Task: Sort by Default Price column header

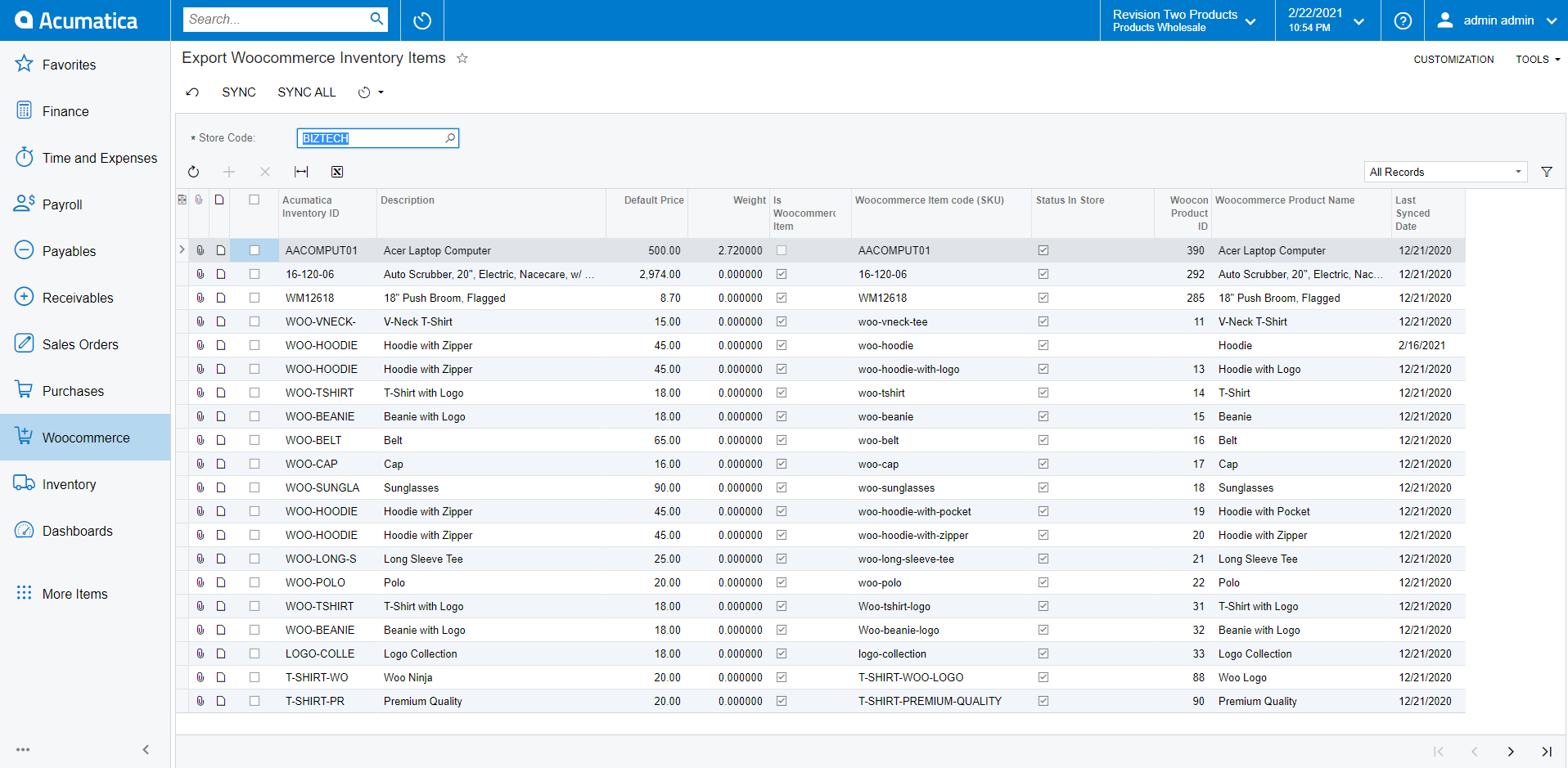Action: [654, 200]
